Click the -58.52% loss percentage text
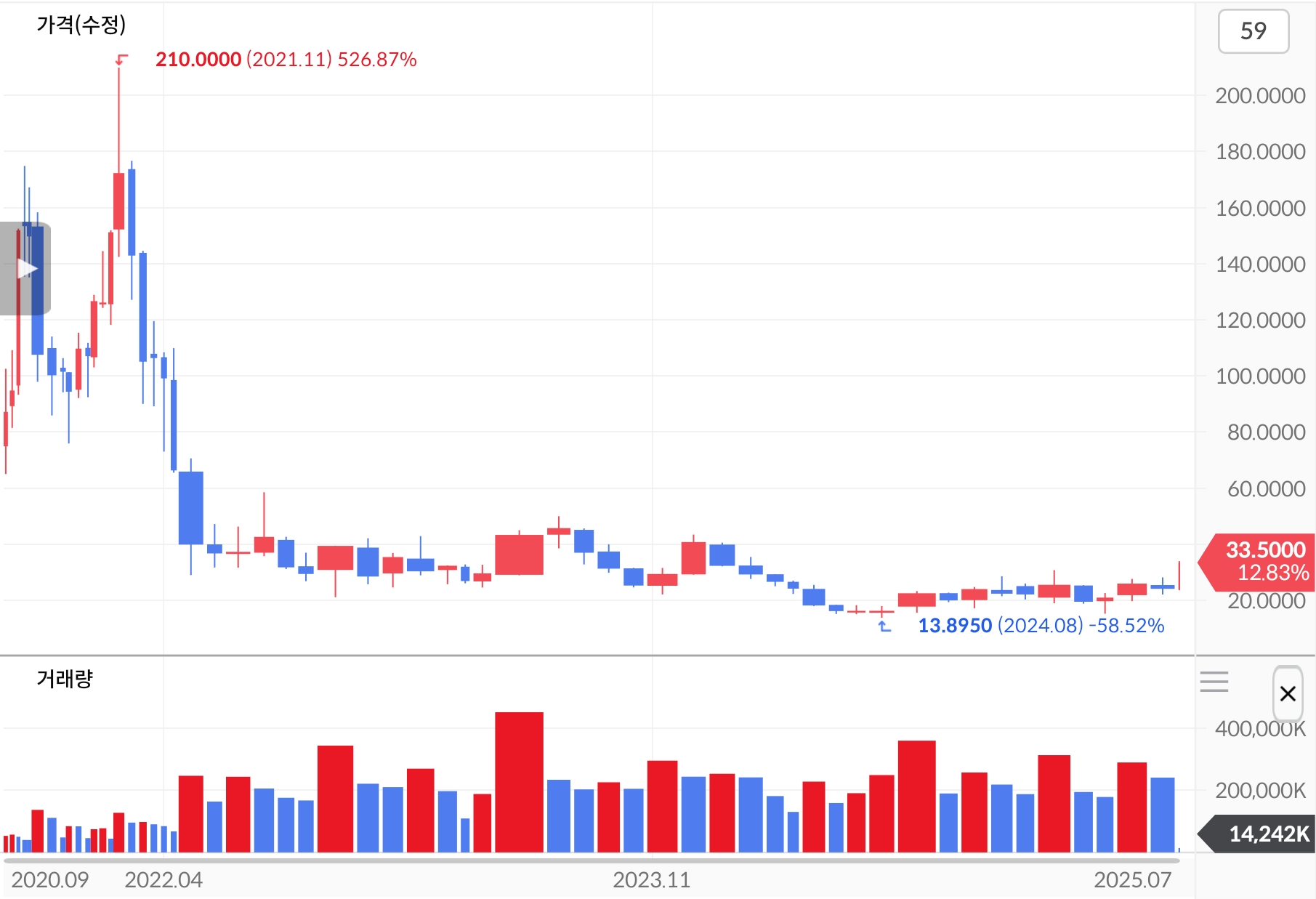 pos(1126,626)
